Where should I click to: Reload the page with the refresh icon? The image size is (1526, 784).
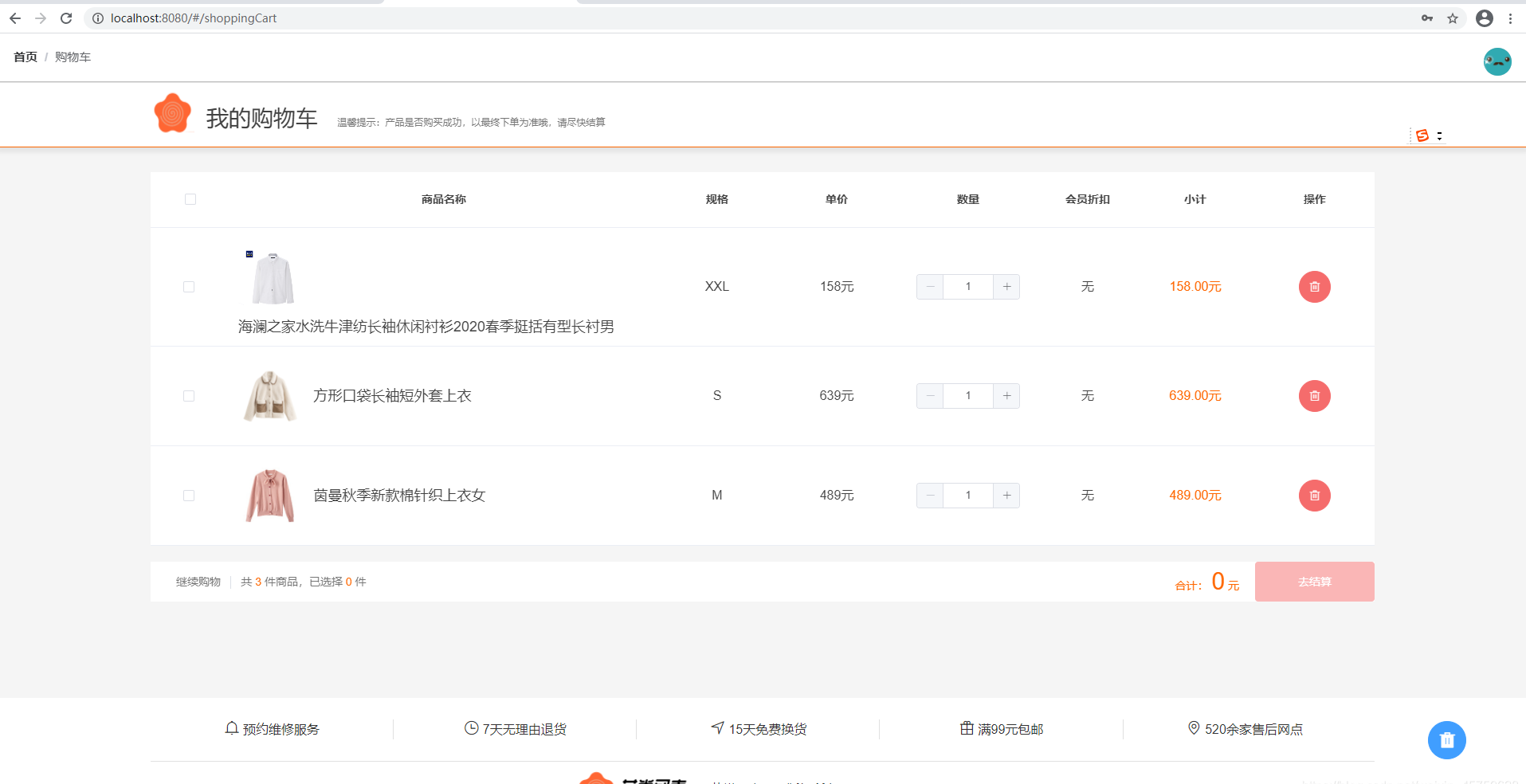pos(66,18)
